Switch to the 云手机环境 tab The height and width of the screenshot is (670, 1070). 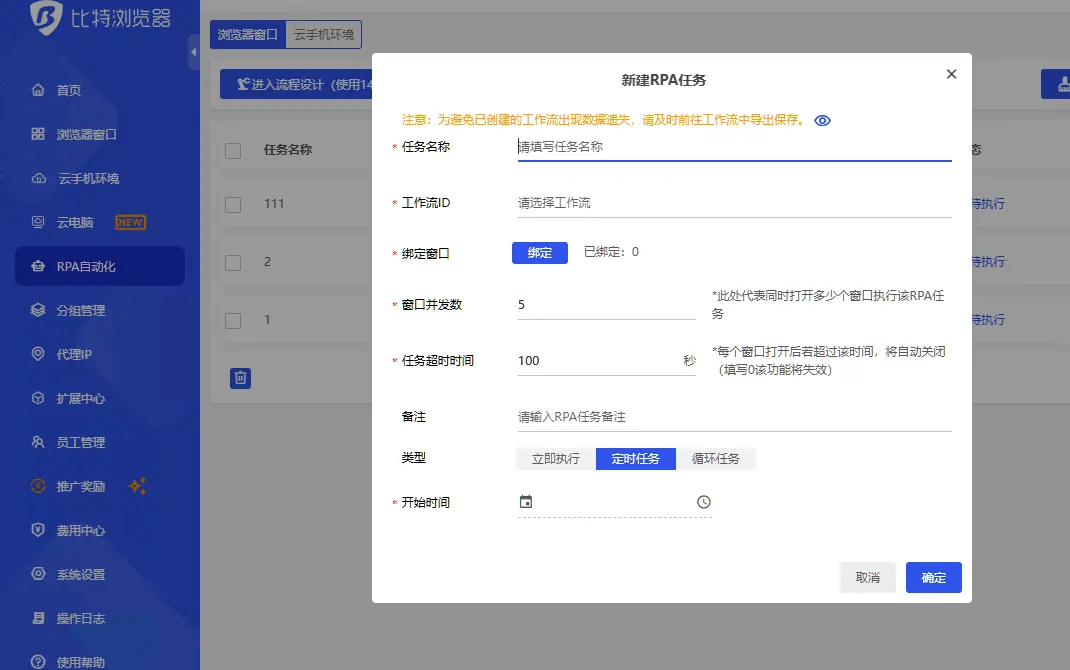(x=323, y=34)
